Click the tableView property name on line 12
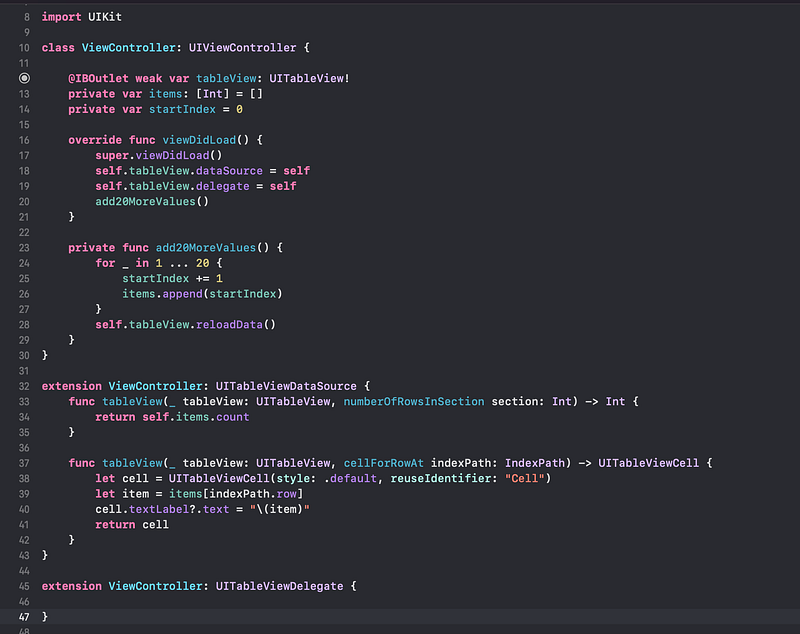The height and width of the screenshot is (634, 800). tap(226, 78)
